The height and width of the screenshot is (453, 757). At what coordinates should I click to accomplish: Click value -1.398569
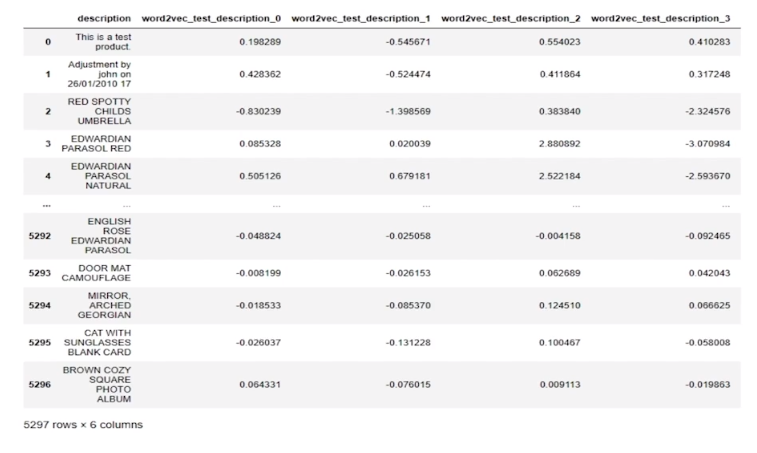pyautogui.click(x=408, y=112)
